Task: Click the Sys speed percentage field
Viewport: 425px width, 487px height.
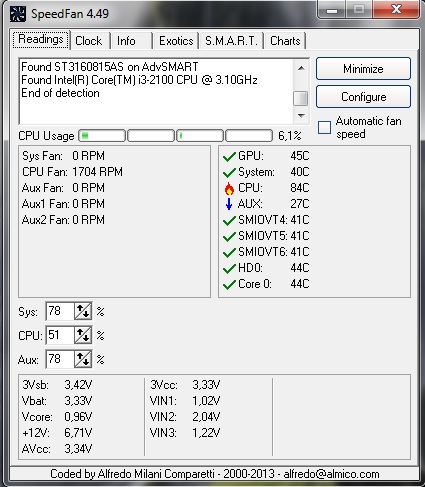Action: coord(60,311)
